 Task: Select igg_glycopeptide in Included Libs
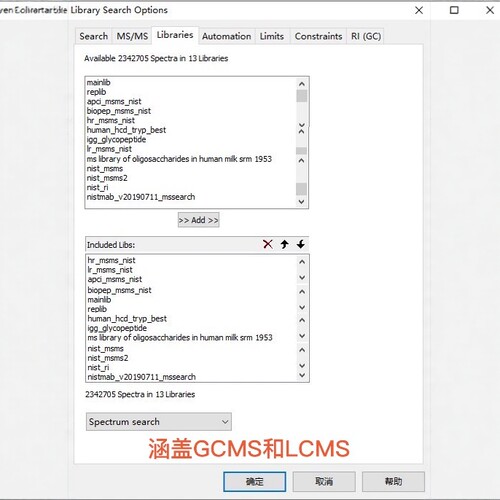coord(117,328)
